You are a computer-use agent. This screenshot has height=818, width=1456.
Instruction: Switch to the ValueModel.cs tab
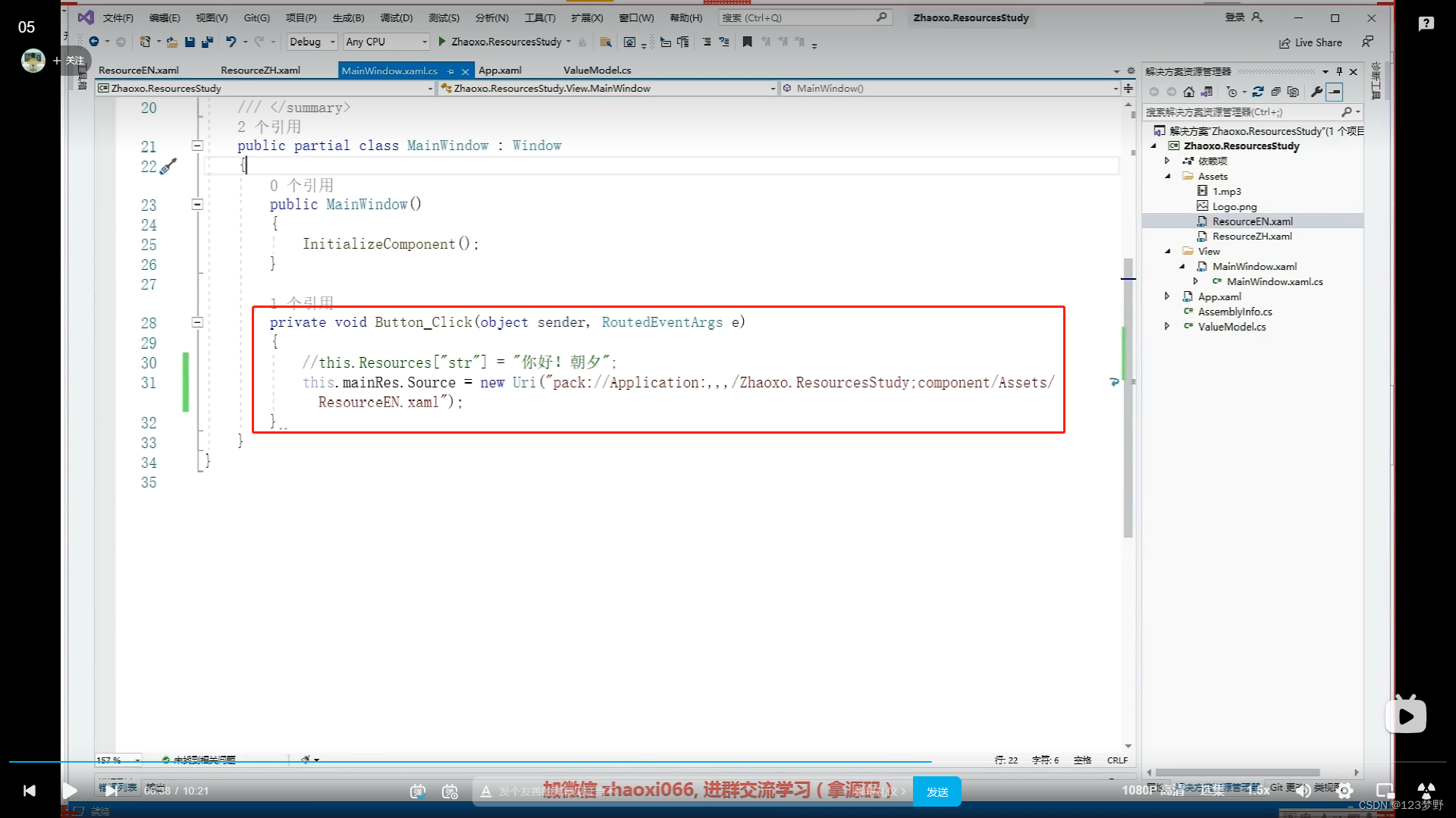coord(597,71)
